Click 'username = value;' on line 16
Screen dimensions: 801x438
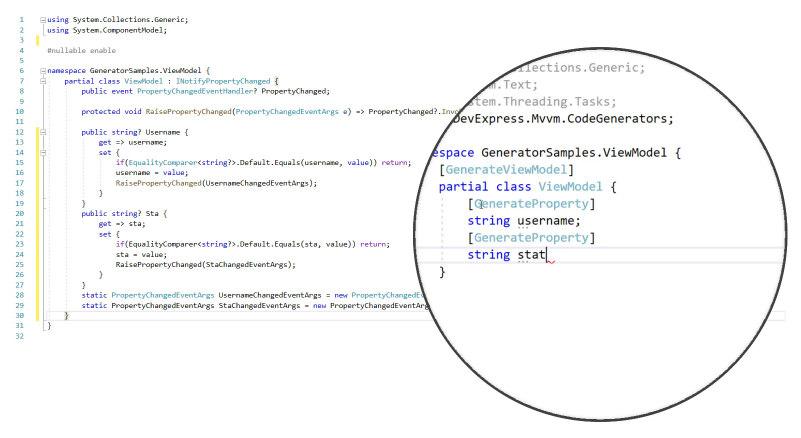click(x=152, y=173)
